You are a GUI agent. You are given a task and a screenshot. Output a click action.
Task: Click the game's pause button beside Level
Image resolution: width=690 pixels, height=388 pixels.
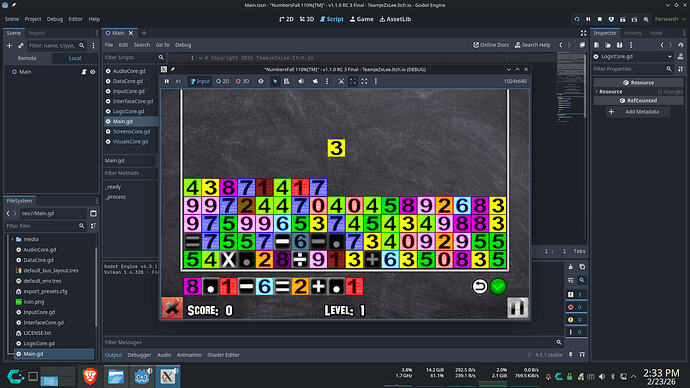(518, 307)
